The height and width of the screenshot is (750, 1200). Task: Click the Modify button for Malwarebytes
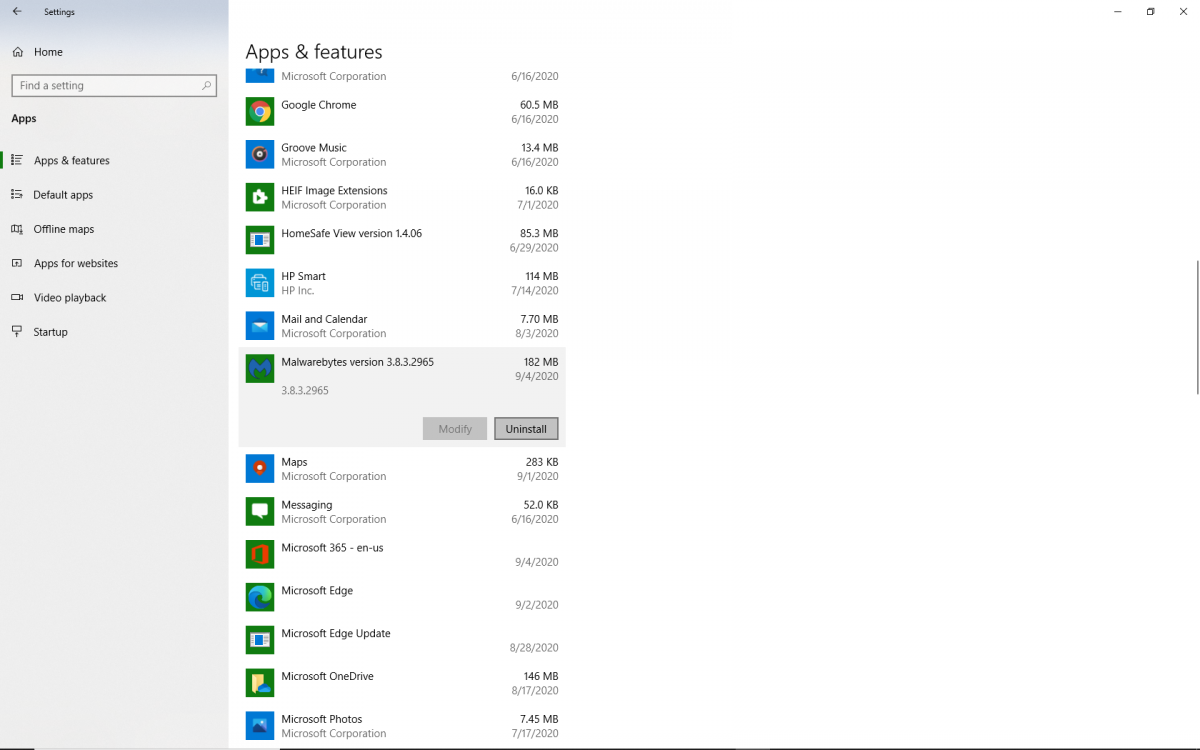455,429
